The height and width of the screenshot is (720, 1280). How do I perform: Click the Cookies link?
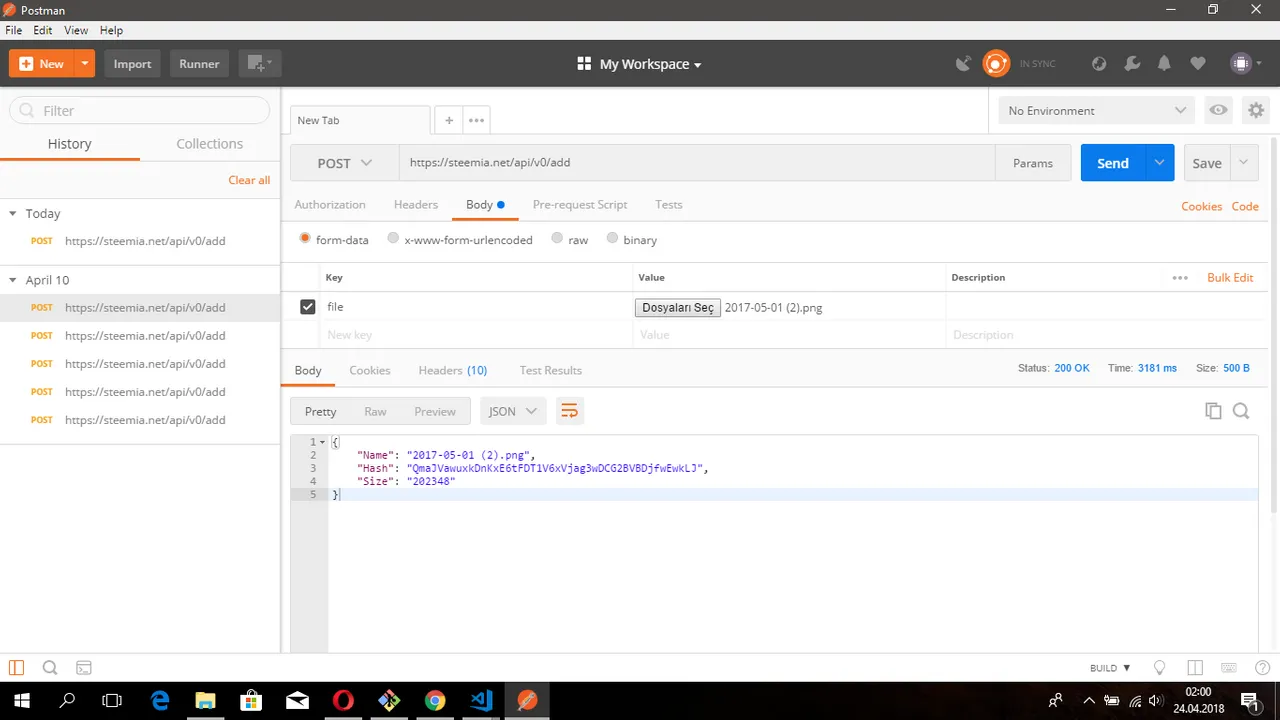(1201, 206)
